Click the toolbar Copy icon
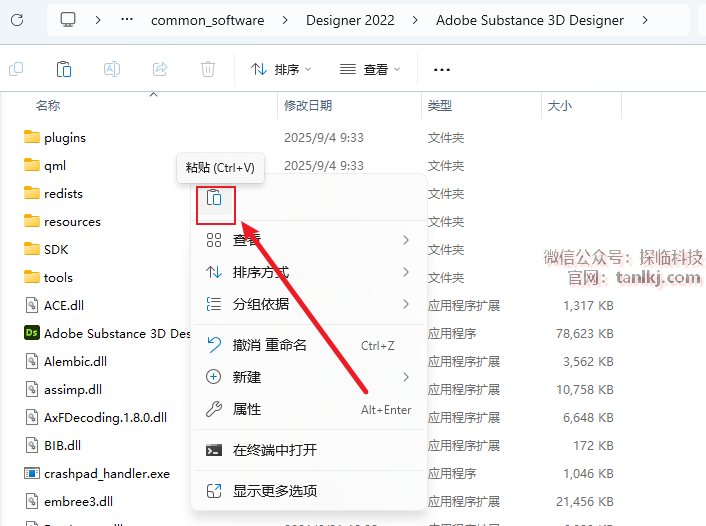Viewport: 706px width, 526px height. click(16, 69)
